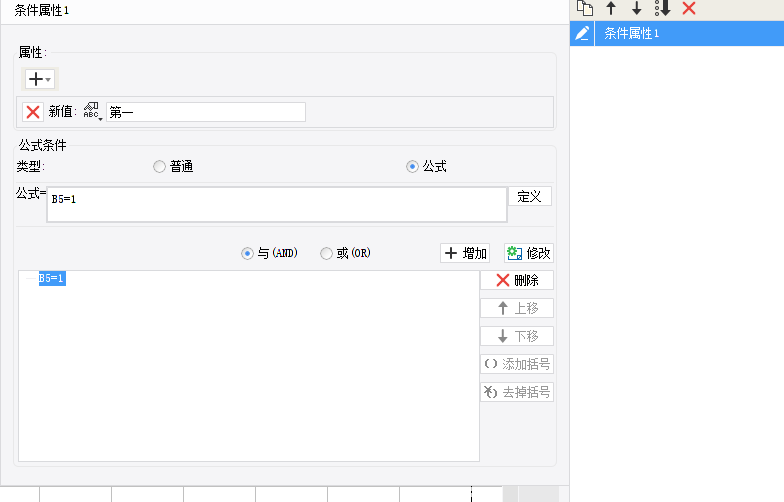The height and width of the screenshot is (502, 784).
Task: Click the 新值 input field containing 第一
Action: pos(206,112)
